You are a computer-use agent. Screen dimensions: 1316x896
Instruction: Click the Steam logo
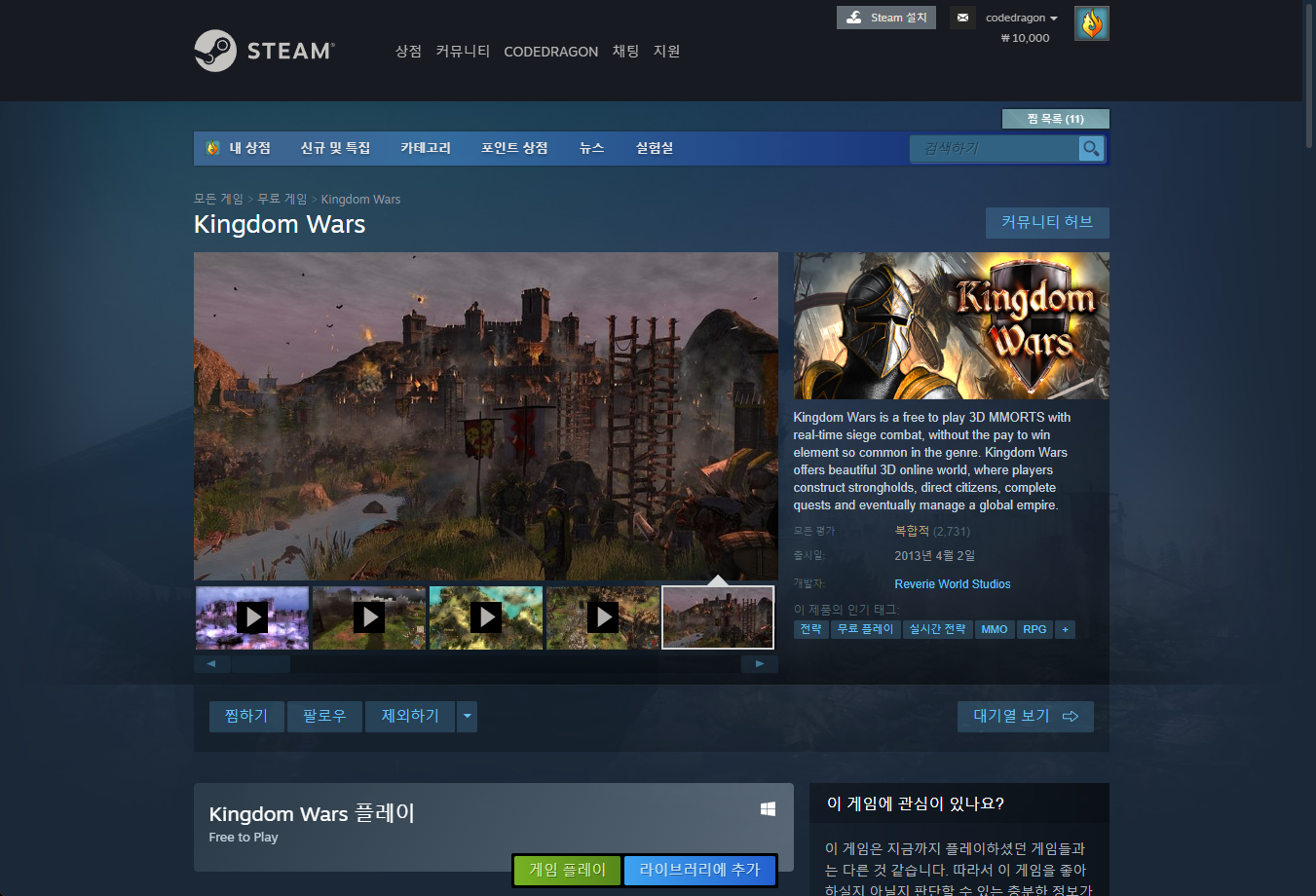click(264, 51)
